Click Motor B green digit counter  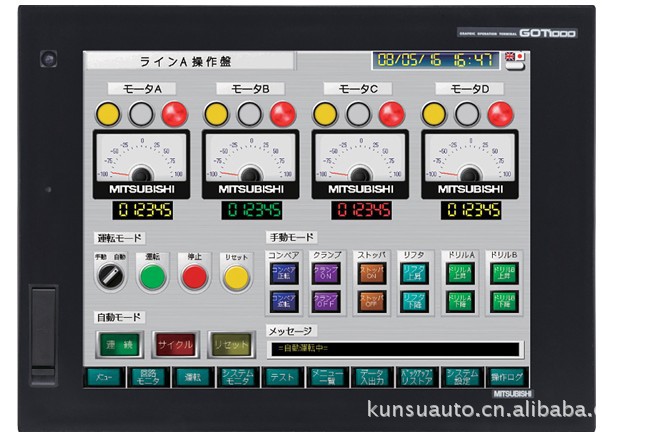coord(252,210)
